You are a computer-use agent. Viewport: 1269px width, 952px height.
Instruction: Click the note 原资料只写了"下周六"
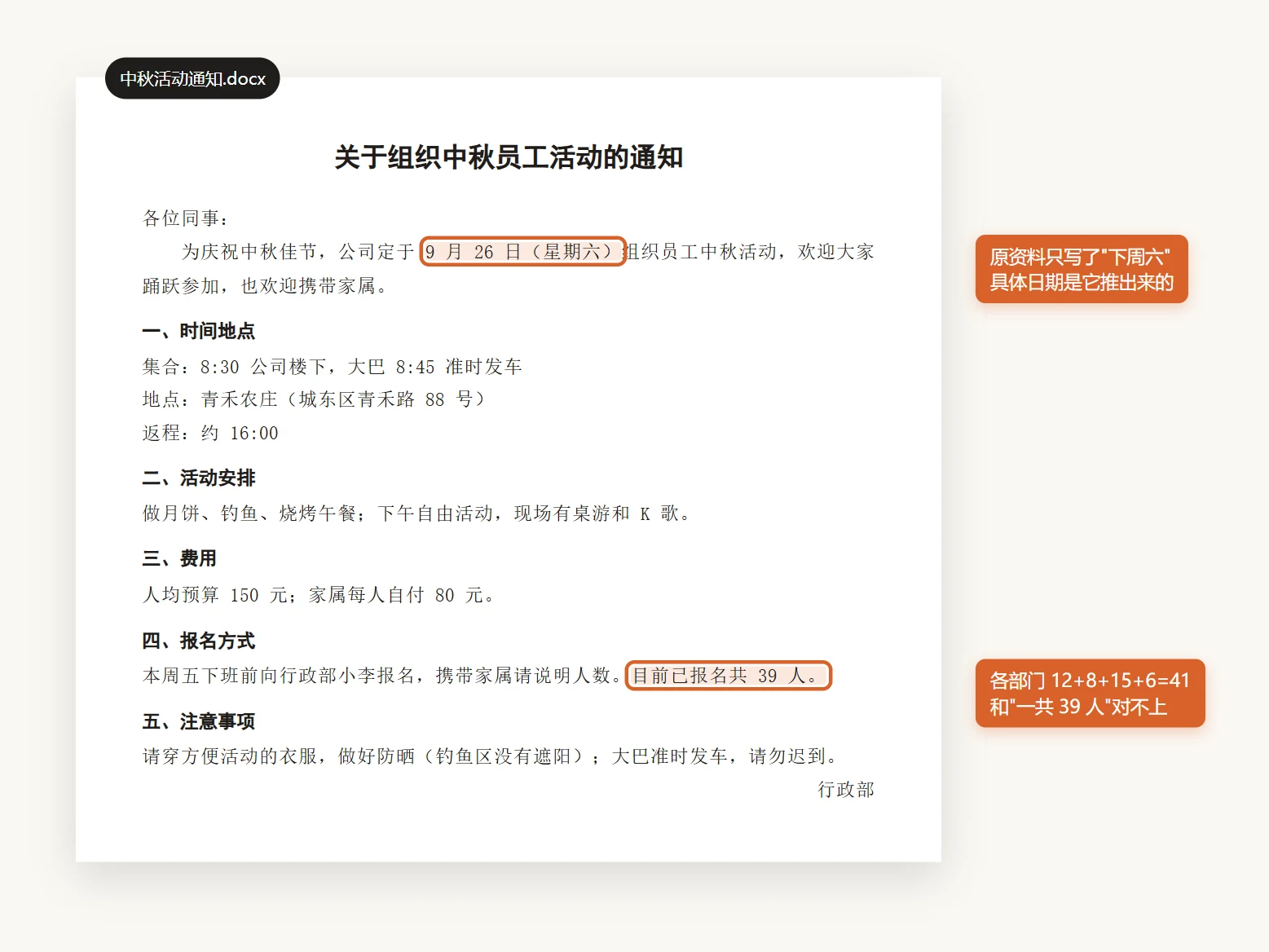pos(1082,269)
